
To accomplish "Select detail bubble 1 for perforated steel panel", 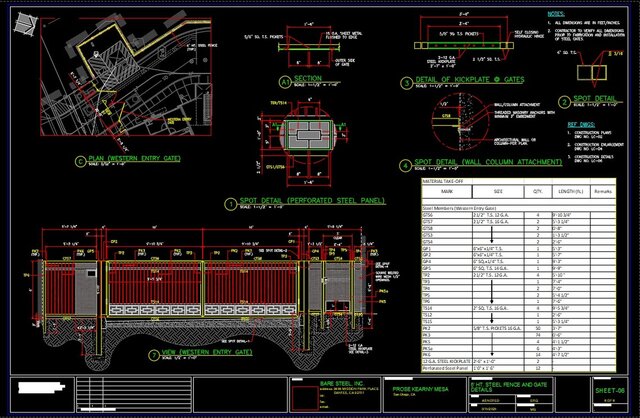I will (231, 203).
